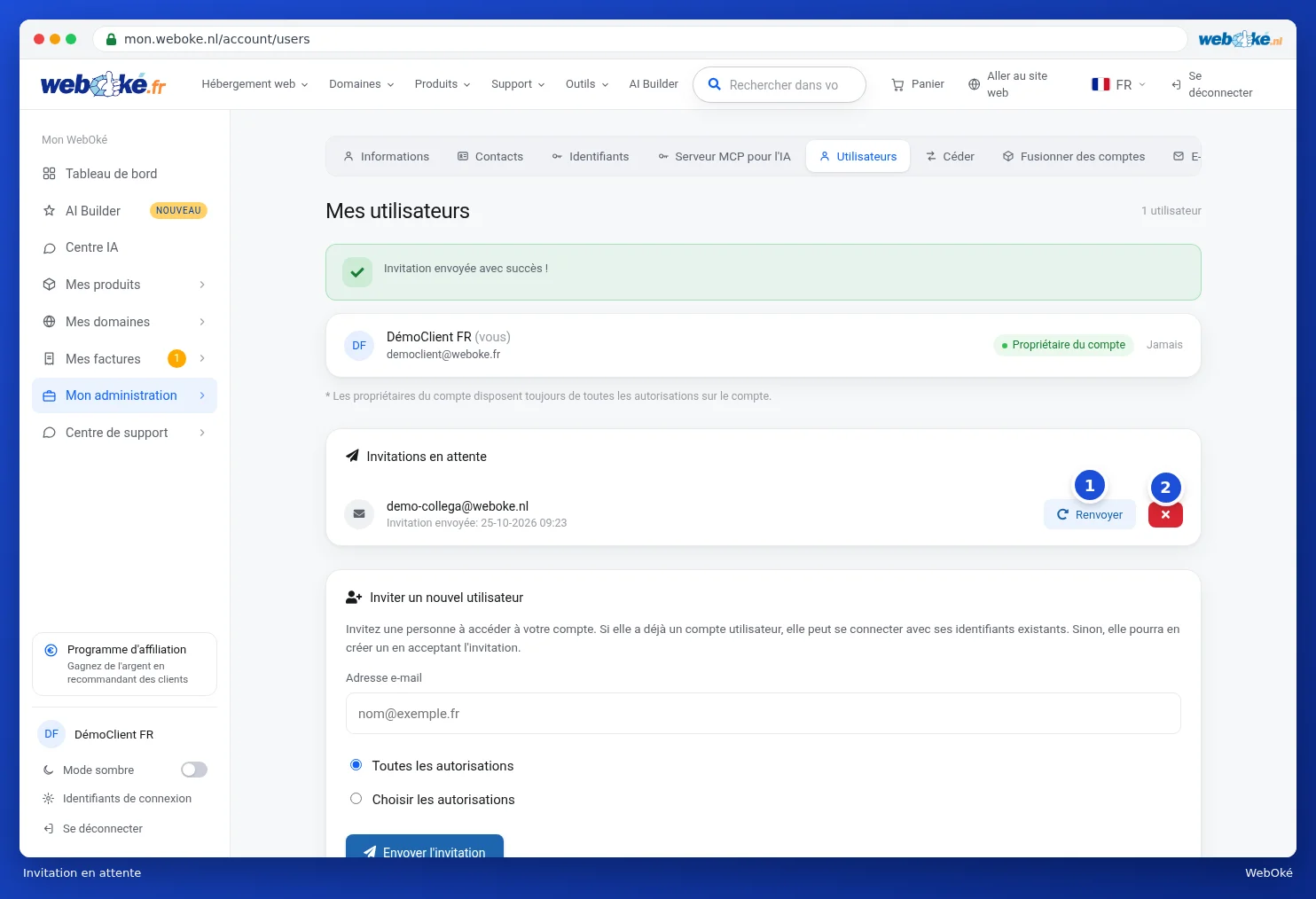The height and width of the screenshot is (899, 1316).
Task: Click Envoyer l'invitation button
Action: tap(425, 849)
